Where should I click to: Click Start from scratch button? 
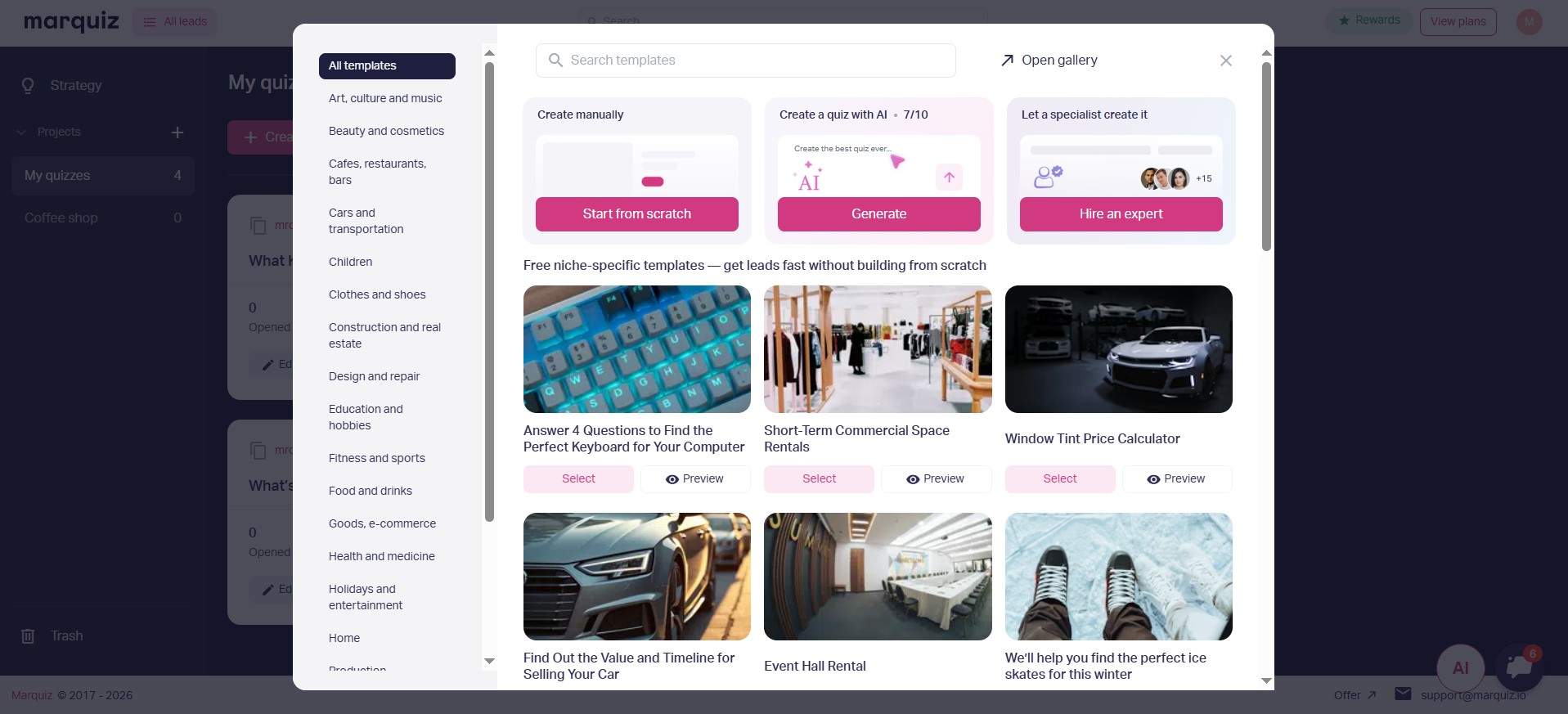pyautogui.click(x=636, y=214)
